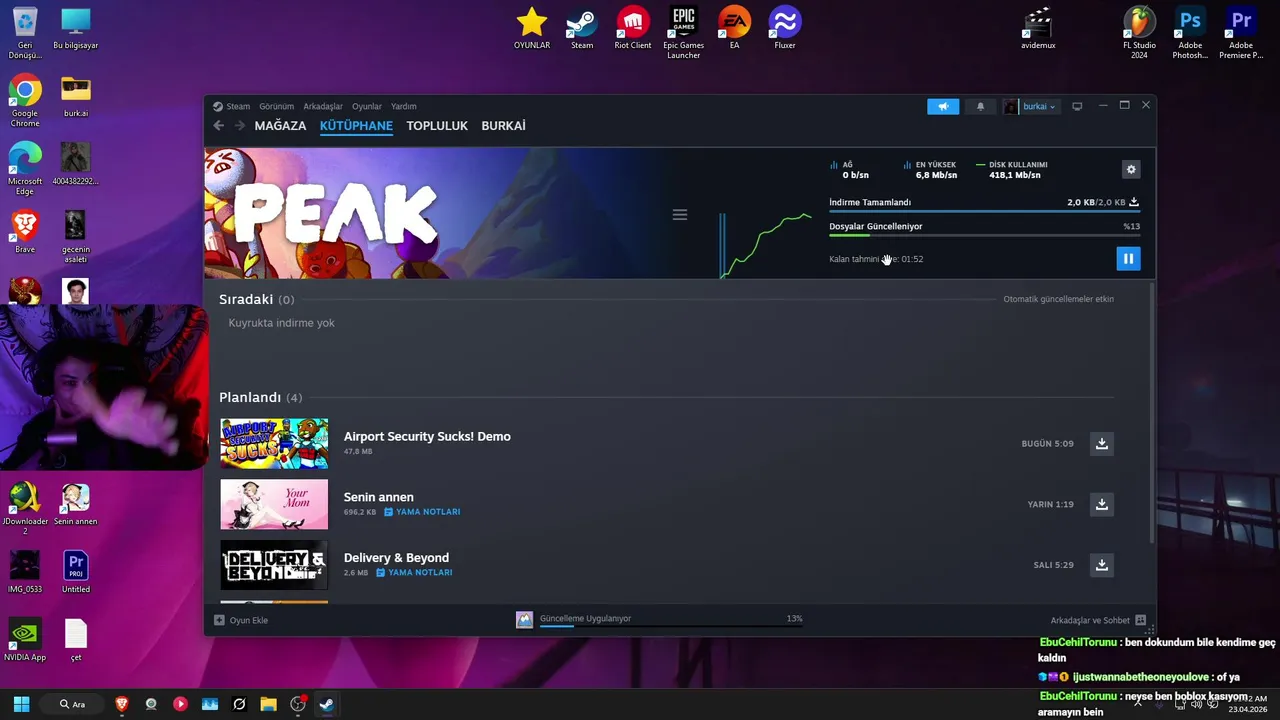Go forward with Steam's right arrow
Viewport: 1280px width, 720px height.
tap(239, 126)
